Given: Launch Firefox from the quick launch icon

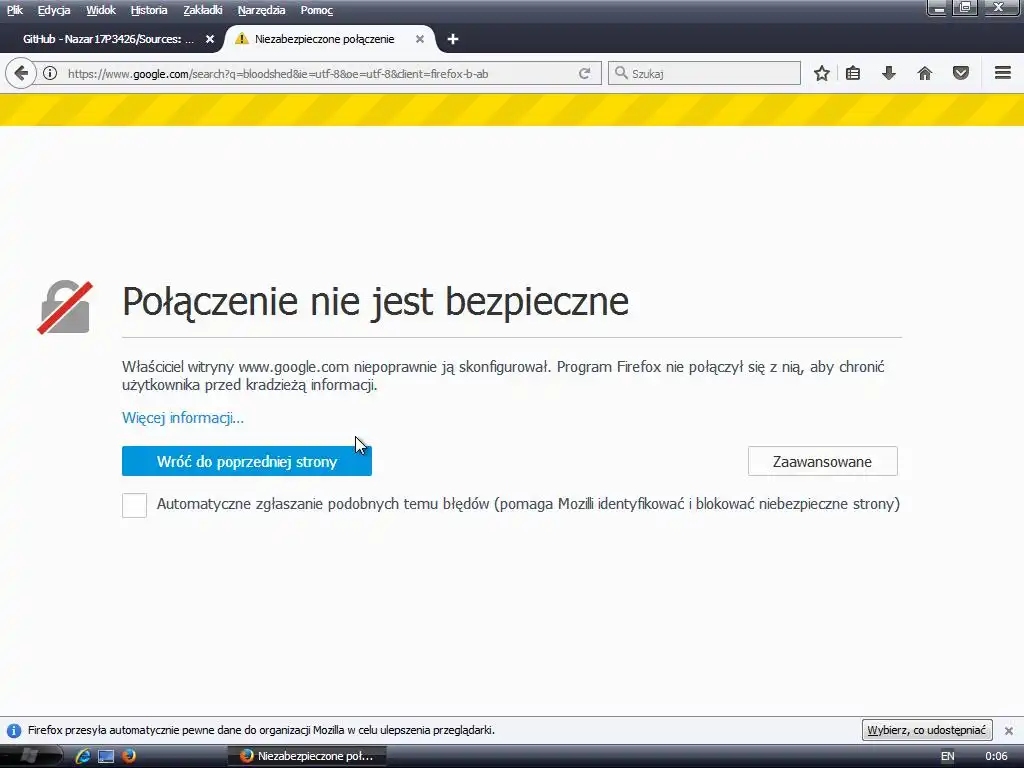Looking at the screenshot, I should pyautogui.click(x=129, y=756).
